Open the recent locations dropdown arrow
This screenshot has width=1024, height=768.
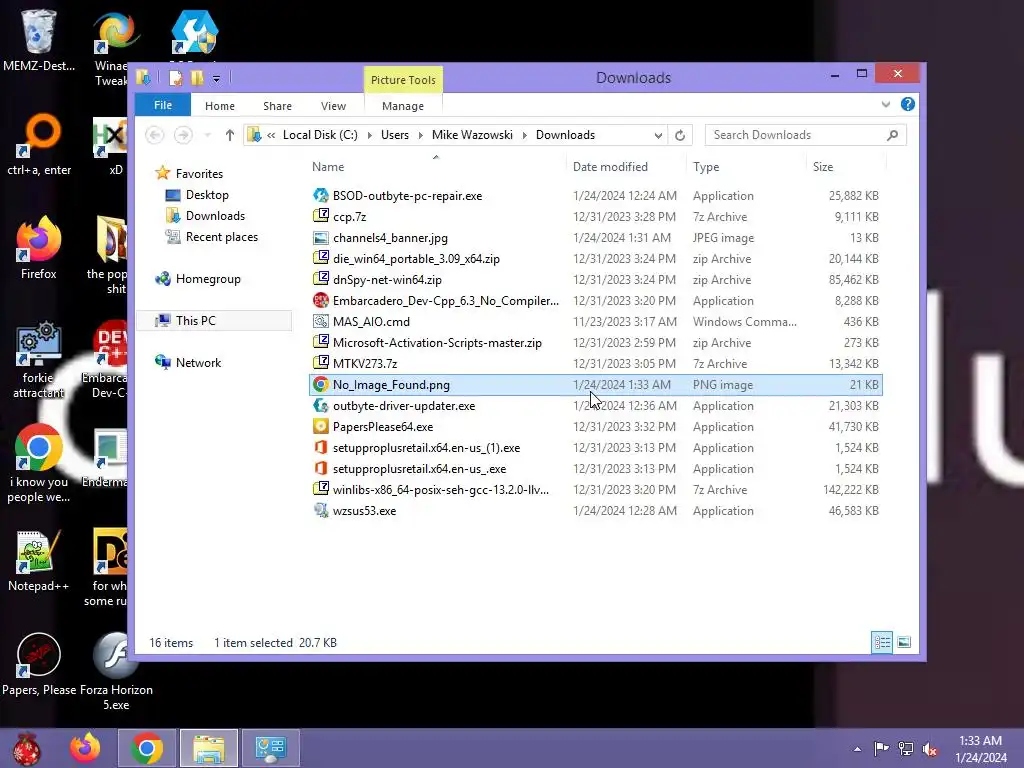[x=208, y=135]
